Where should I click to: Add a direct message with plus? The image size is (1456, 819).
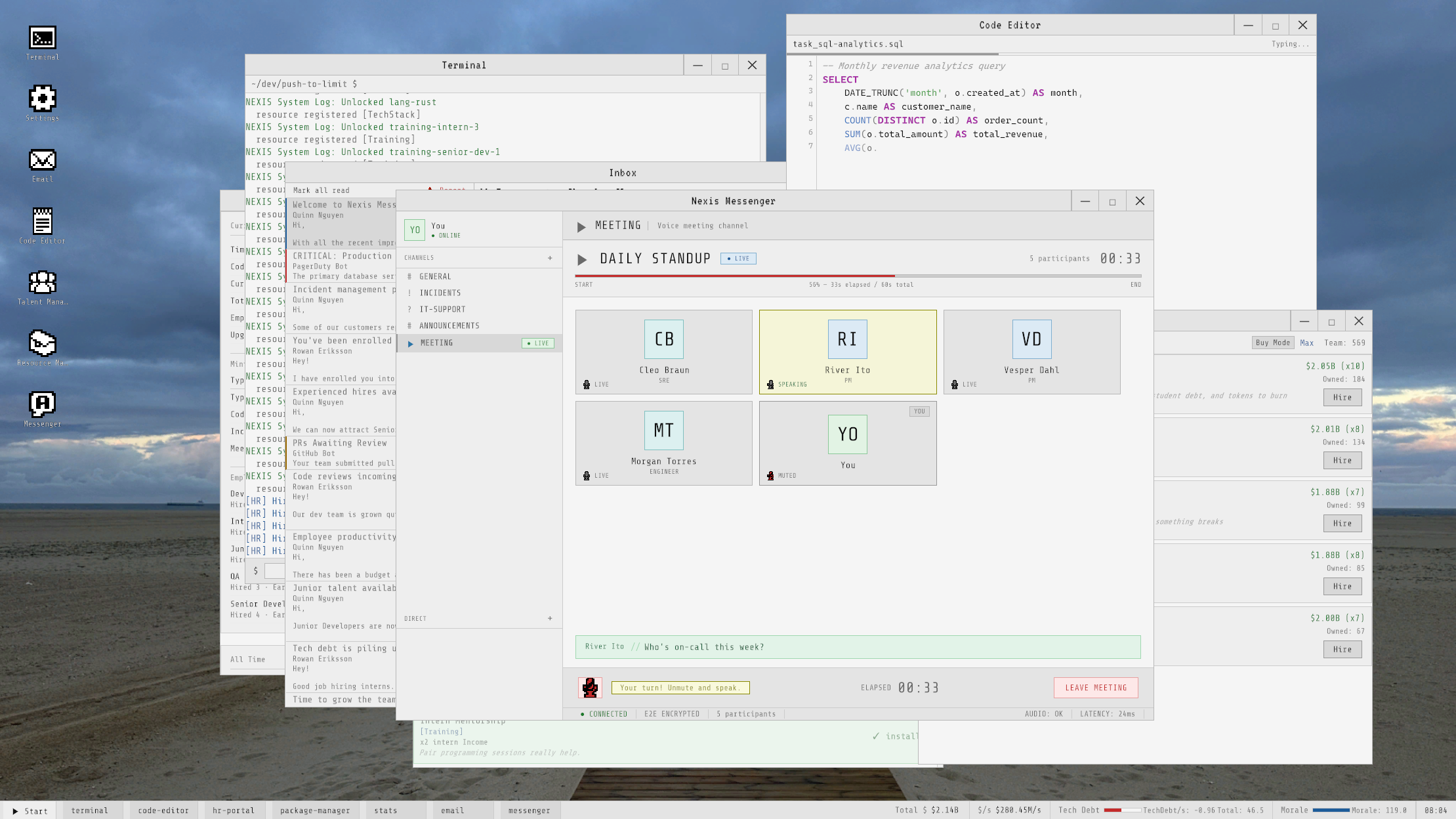click(550, 618)
